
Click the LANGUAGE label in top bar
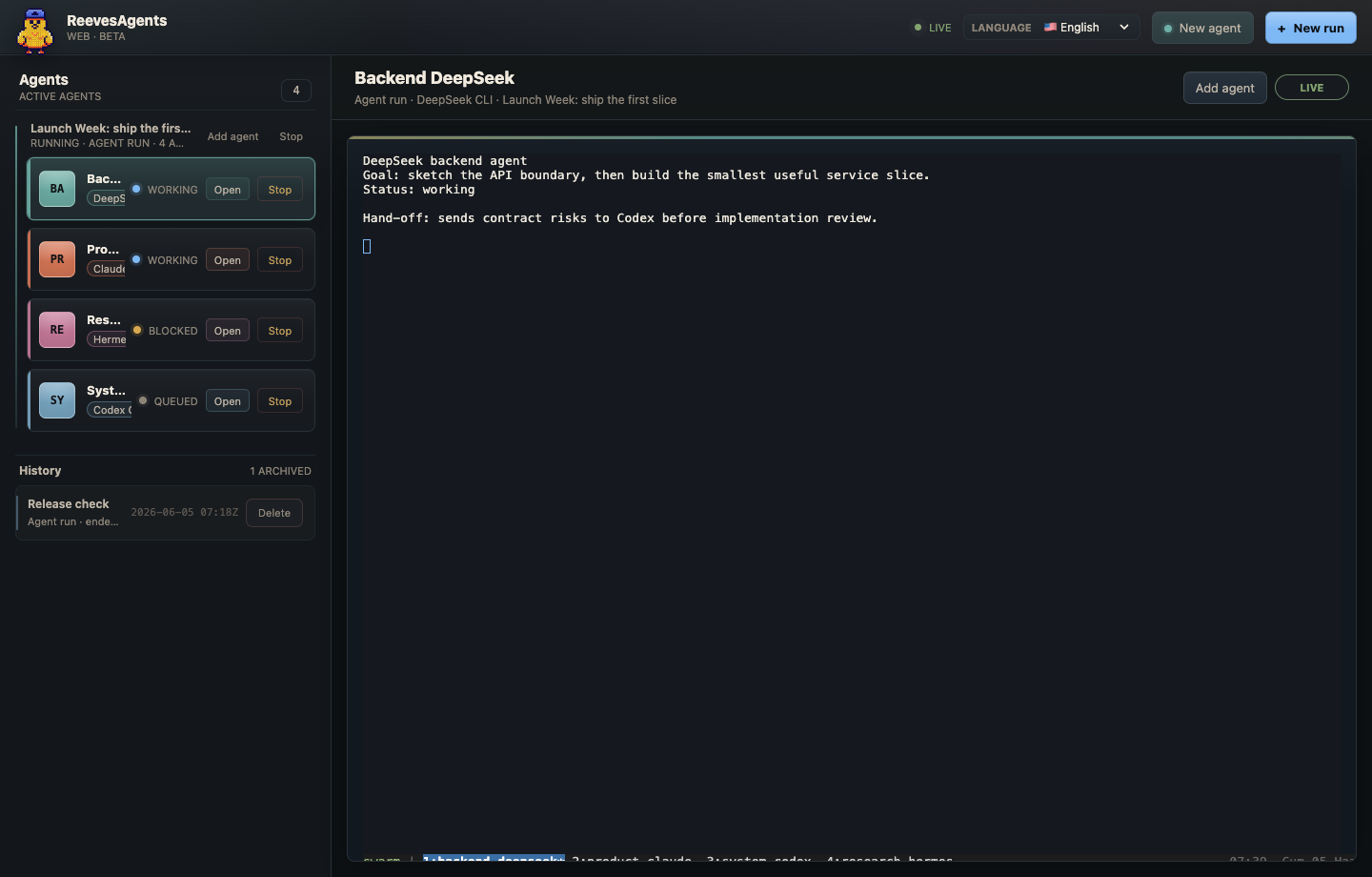(x=1001, y=28)
